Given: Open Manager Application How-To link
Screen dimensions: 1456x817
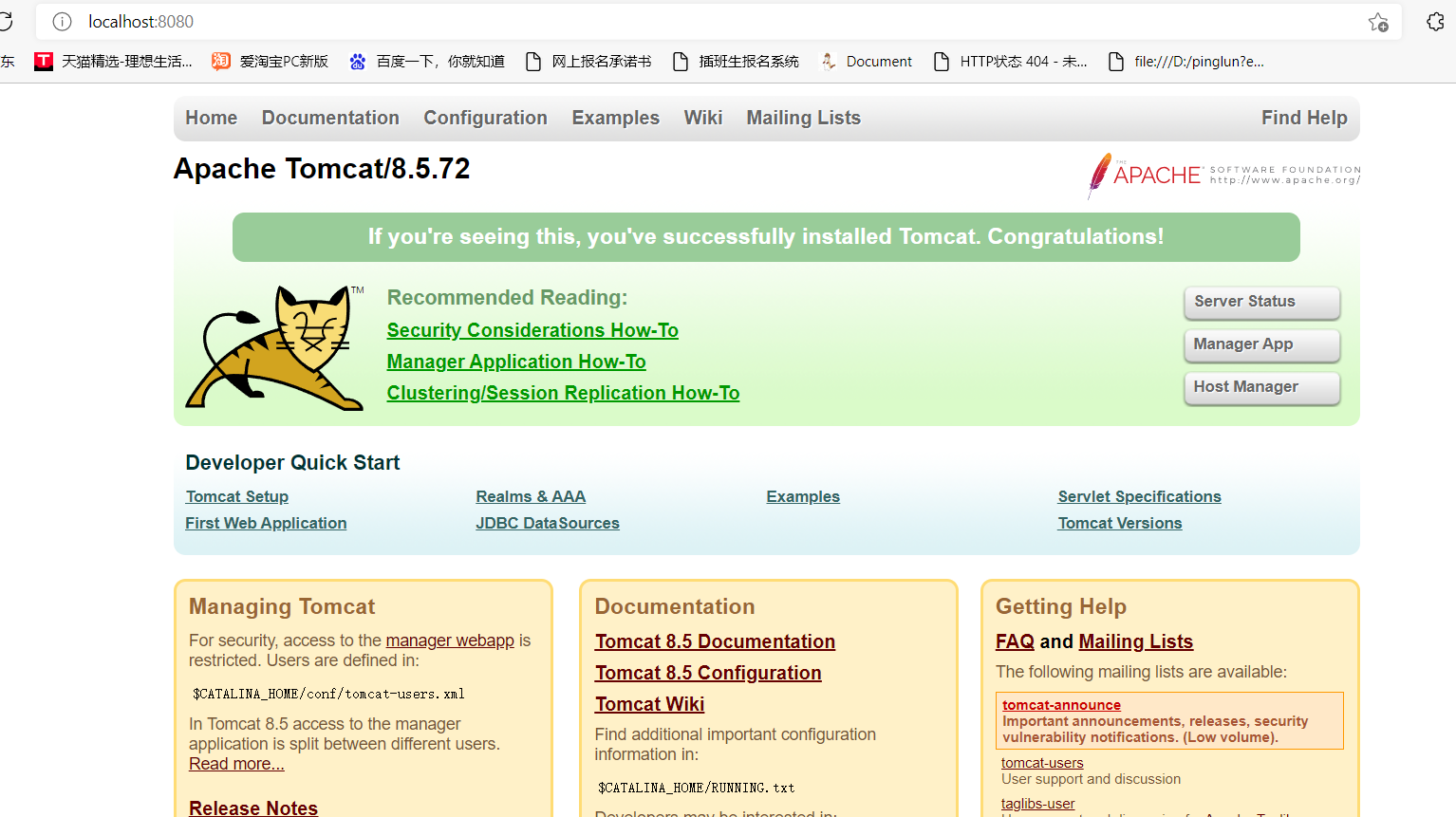Looking at the screenshot, I should coord(516,362).
